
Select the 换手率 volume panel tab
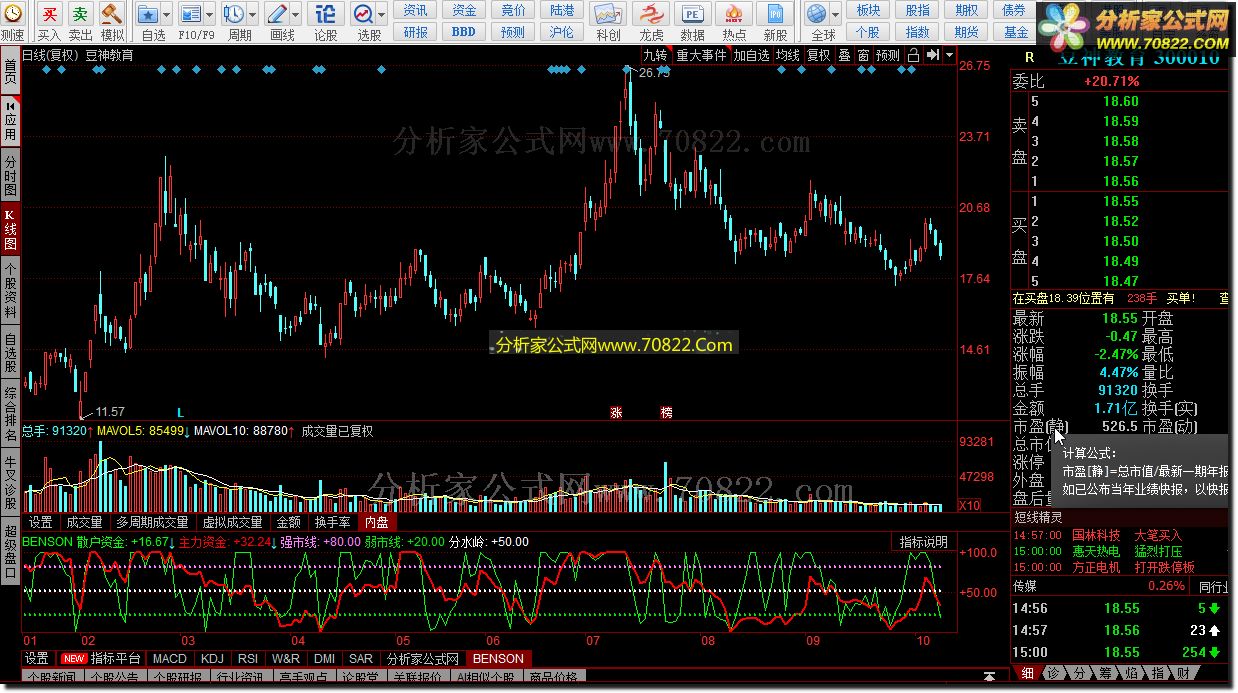point(332,522)
